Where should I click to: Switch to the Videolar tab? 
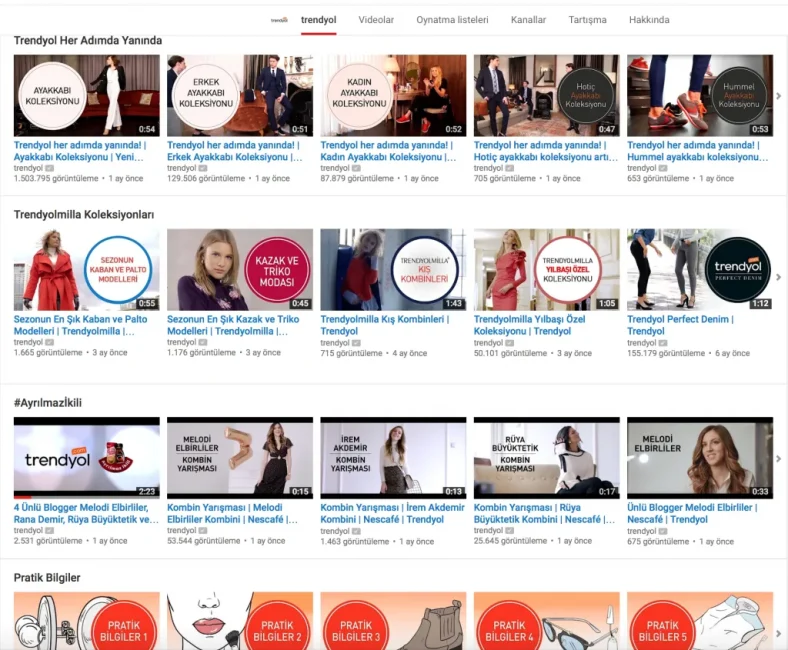click(376, 20)
